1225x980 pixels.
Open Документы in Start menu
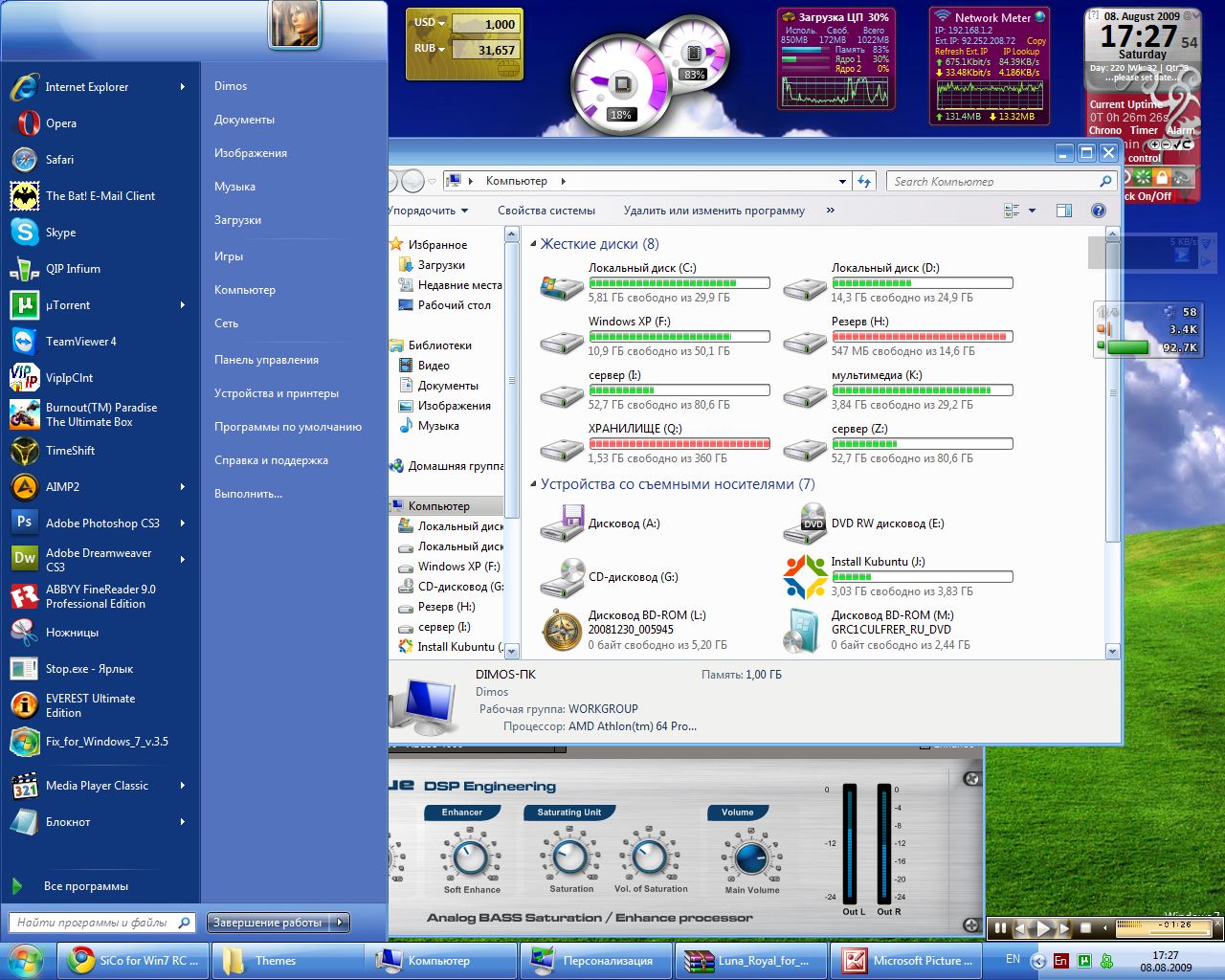pyautogui.click(x=244, y=120)
